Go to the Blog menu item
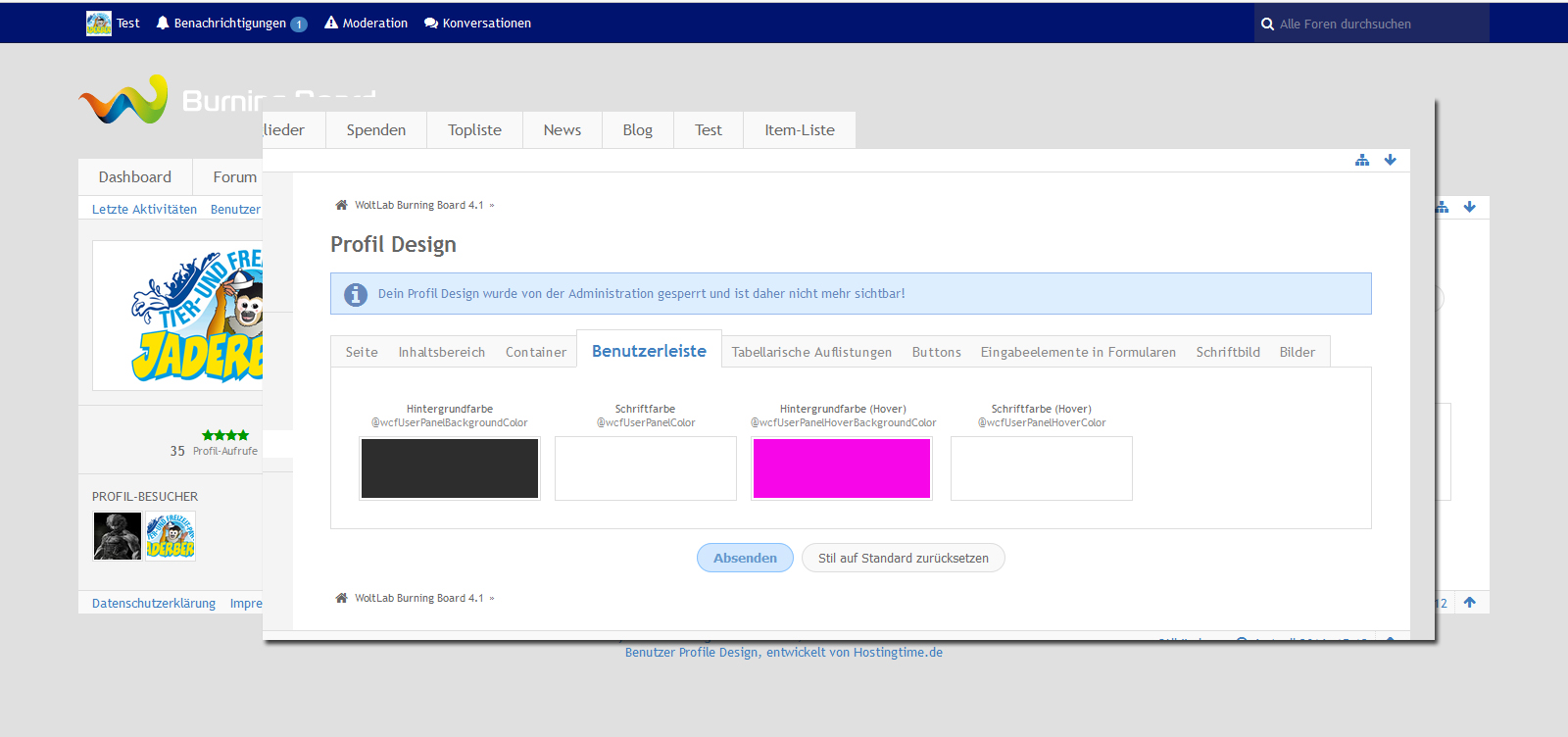1568x737 pixels. (637, 129)
